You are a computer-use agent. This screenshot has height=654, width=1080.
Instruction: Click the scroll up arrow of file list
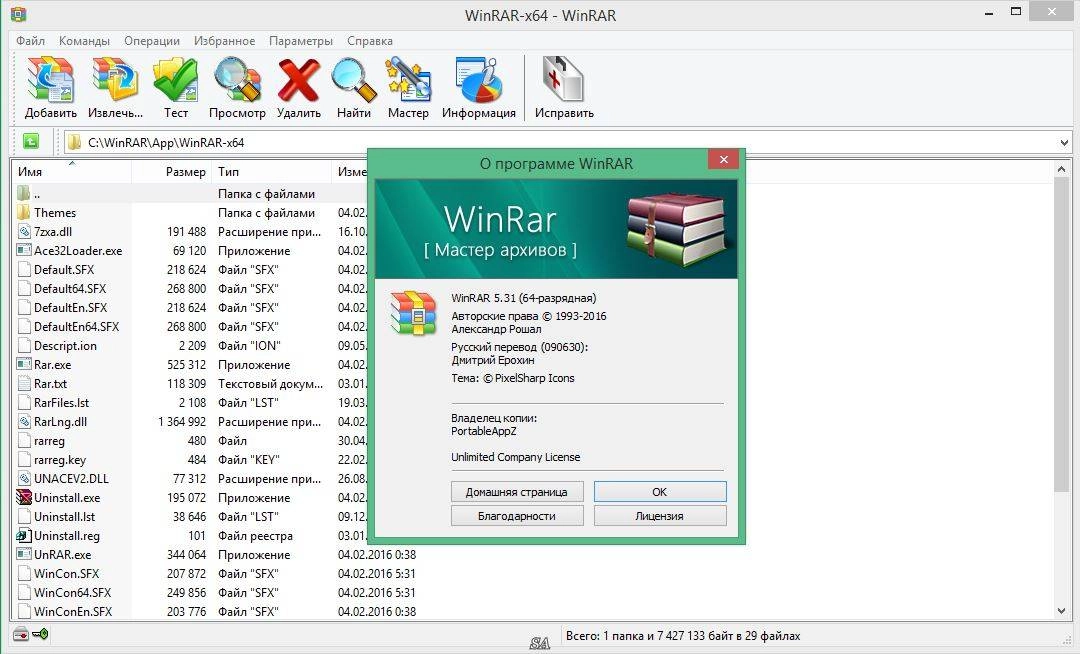1061,169
